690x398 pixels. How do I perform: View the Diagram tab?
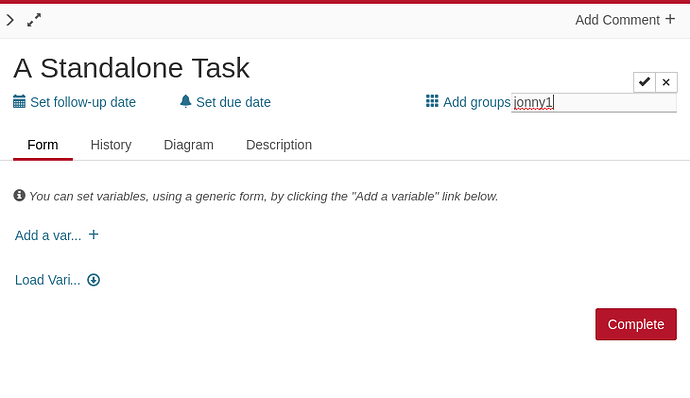tap(188, 145)
